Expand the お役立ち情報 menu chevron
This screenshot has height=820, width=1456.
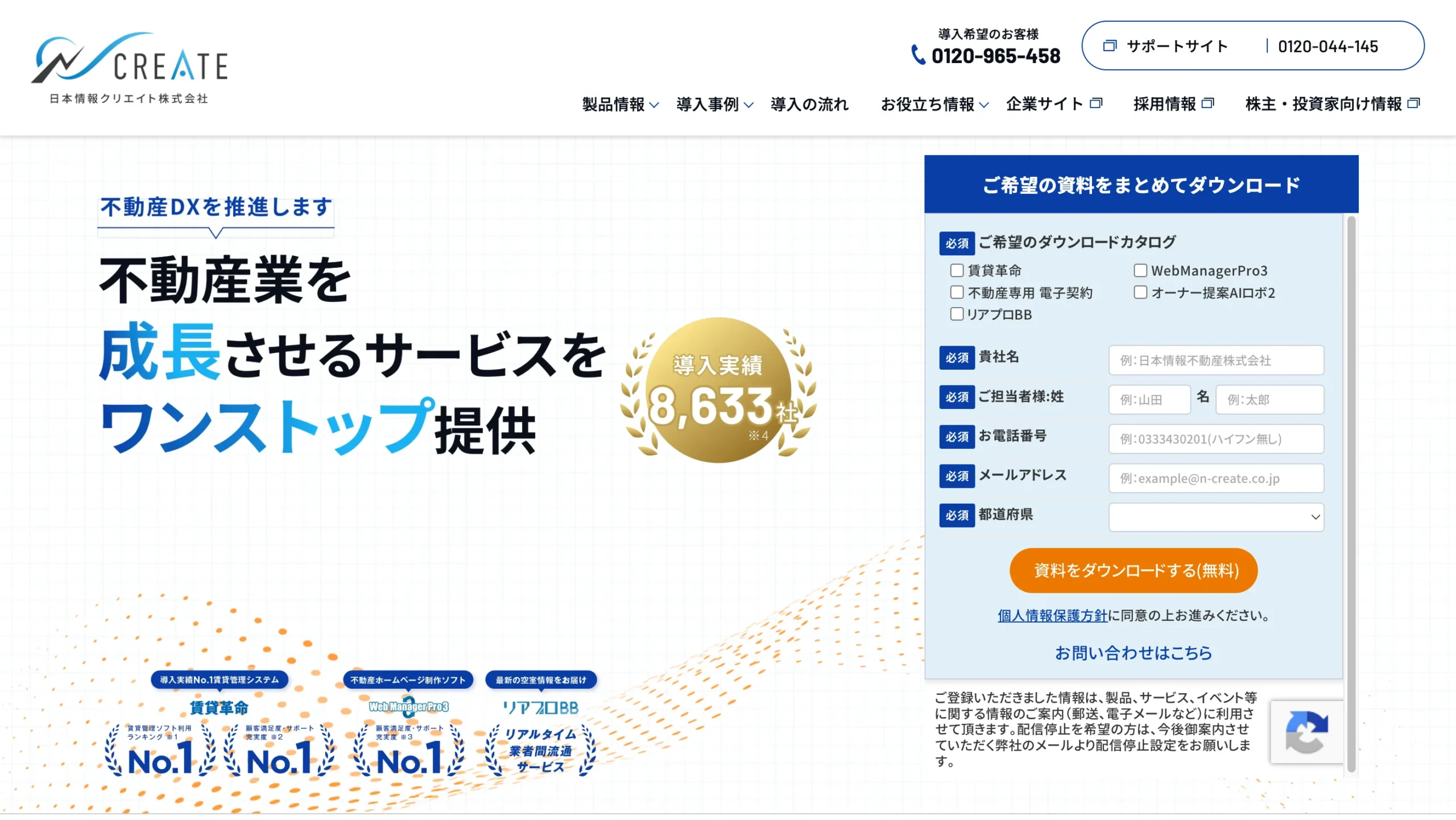tap(984, 105)
